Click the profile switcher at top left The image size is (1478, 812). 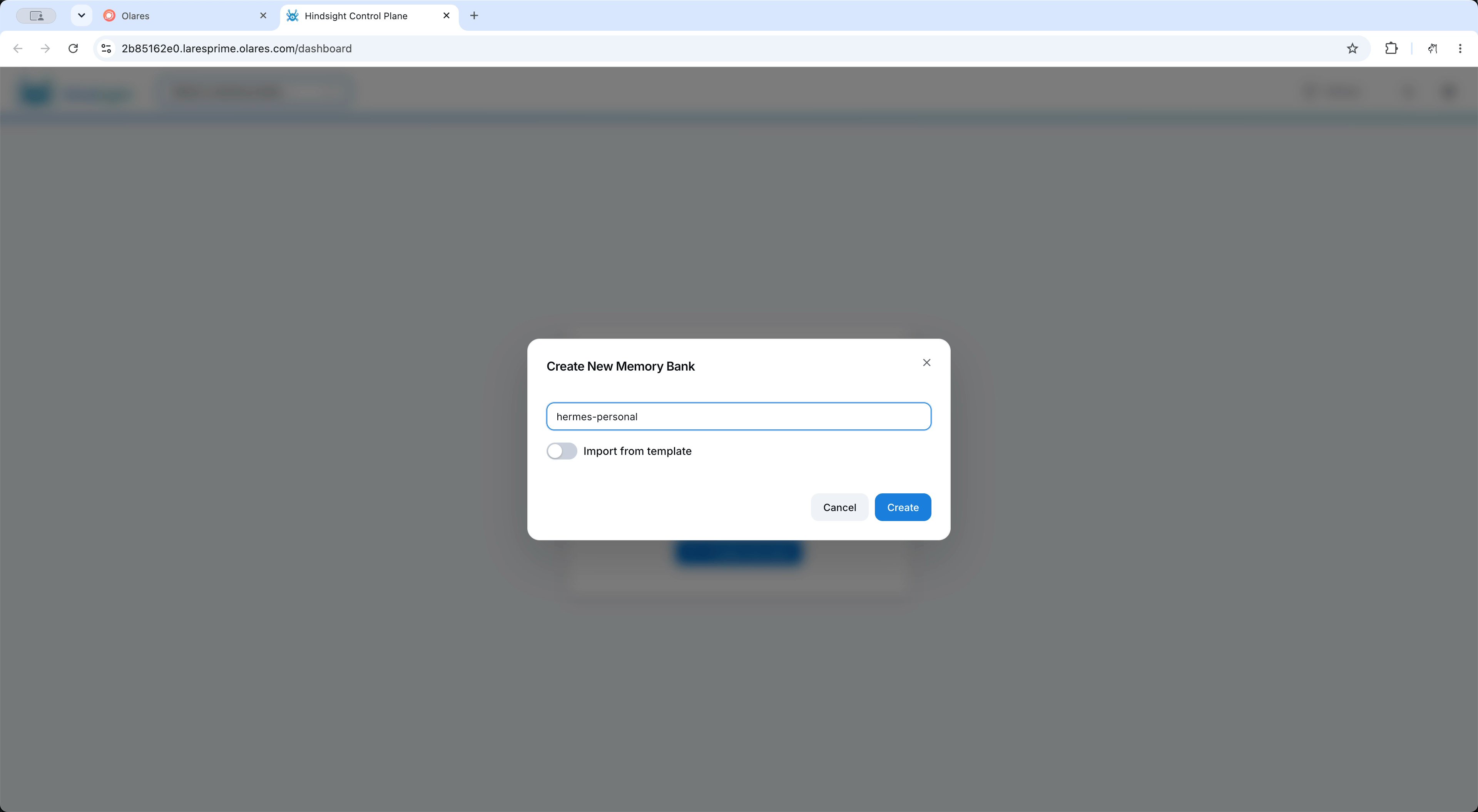point(36,16)
